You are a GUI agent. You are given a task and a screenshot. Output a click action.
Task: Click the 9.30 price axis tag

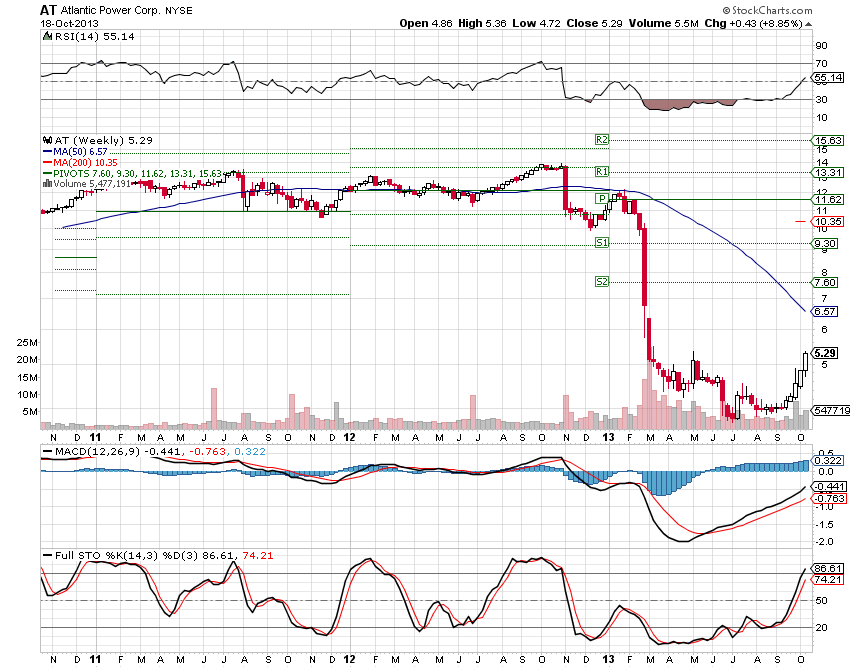coord(826,244)
